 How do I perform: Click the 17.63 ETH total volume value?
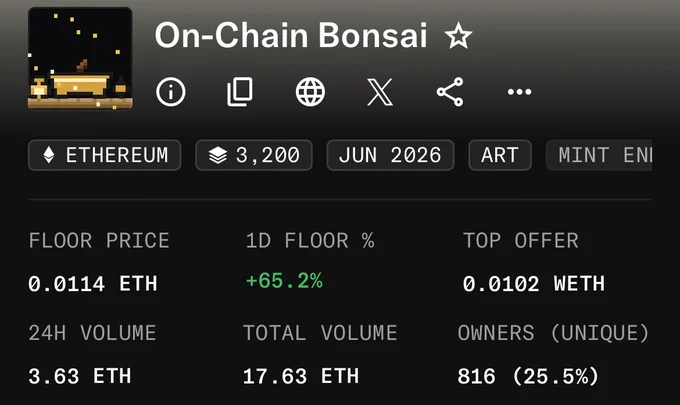coord(301,376)
